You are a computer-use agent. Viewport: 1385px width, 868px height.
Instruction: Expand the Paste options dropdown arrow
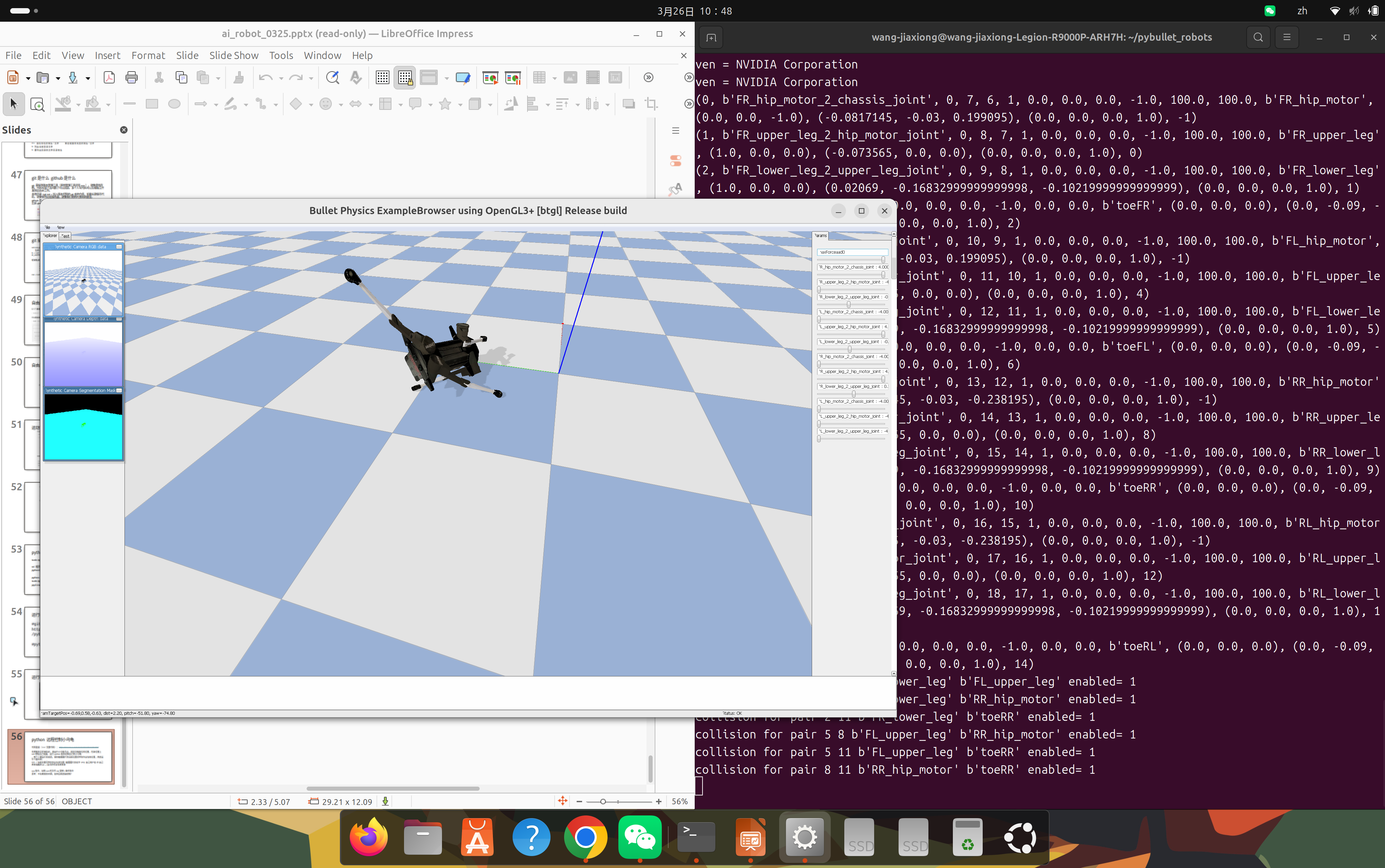pos(218,78)
